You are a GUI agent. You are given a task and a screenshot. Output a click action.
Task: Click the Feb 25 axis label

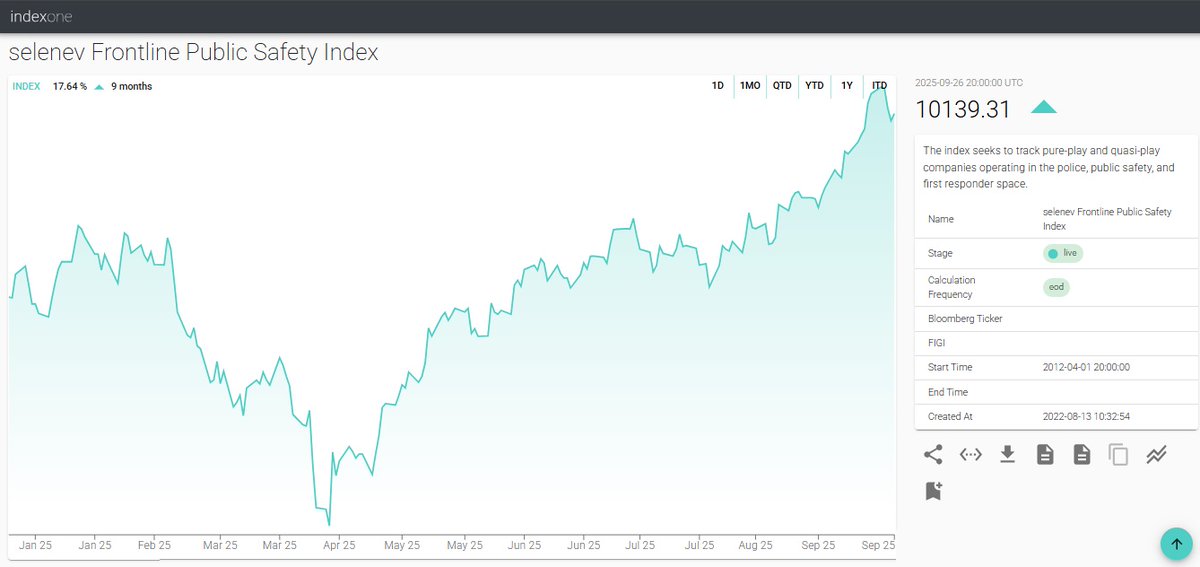point(155,546)
